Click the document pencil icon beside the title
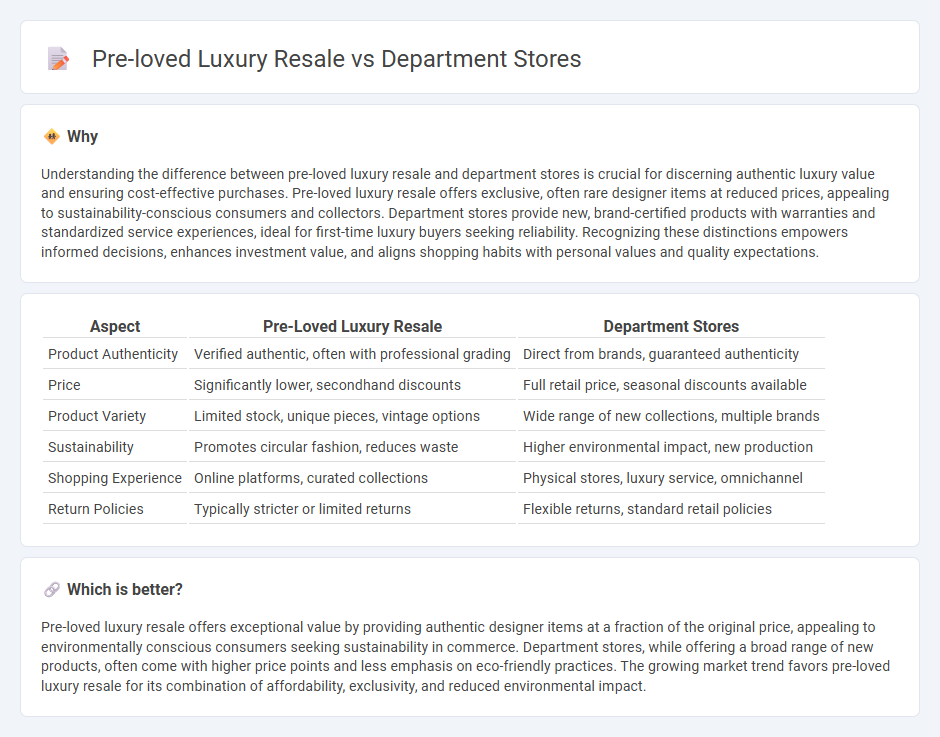Image resolution: width=940 pixels, height=737 pixels. click(58, 59)
